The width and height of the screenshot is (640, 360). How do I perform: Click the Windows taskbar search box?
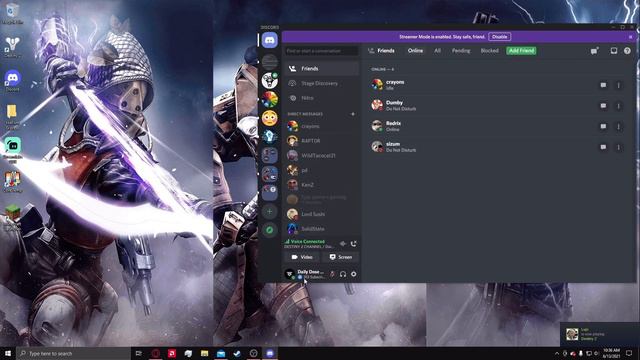73,353
